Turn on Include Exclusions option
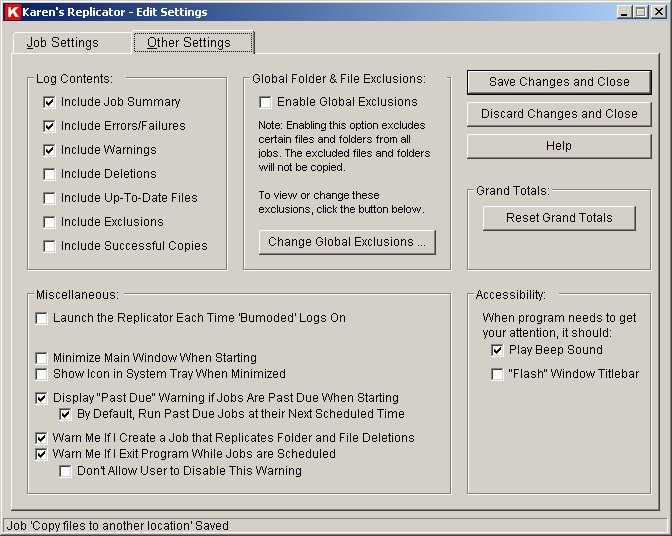Screen dimensions: 672x536 49,222
